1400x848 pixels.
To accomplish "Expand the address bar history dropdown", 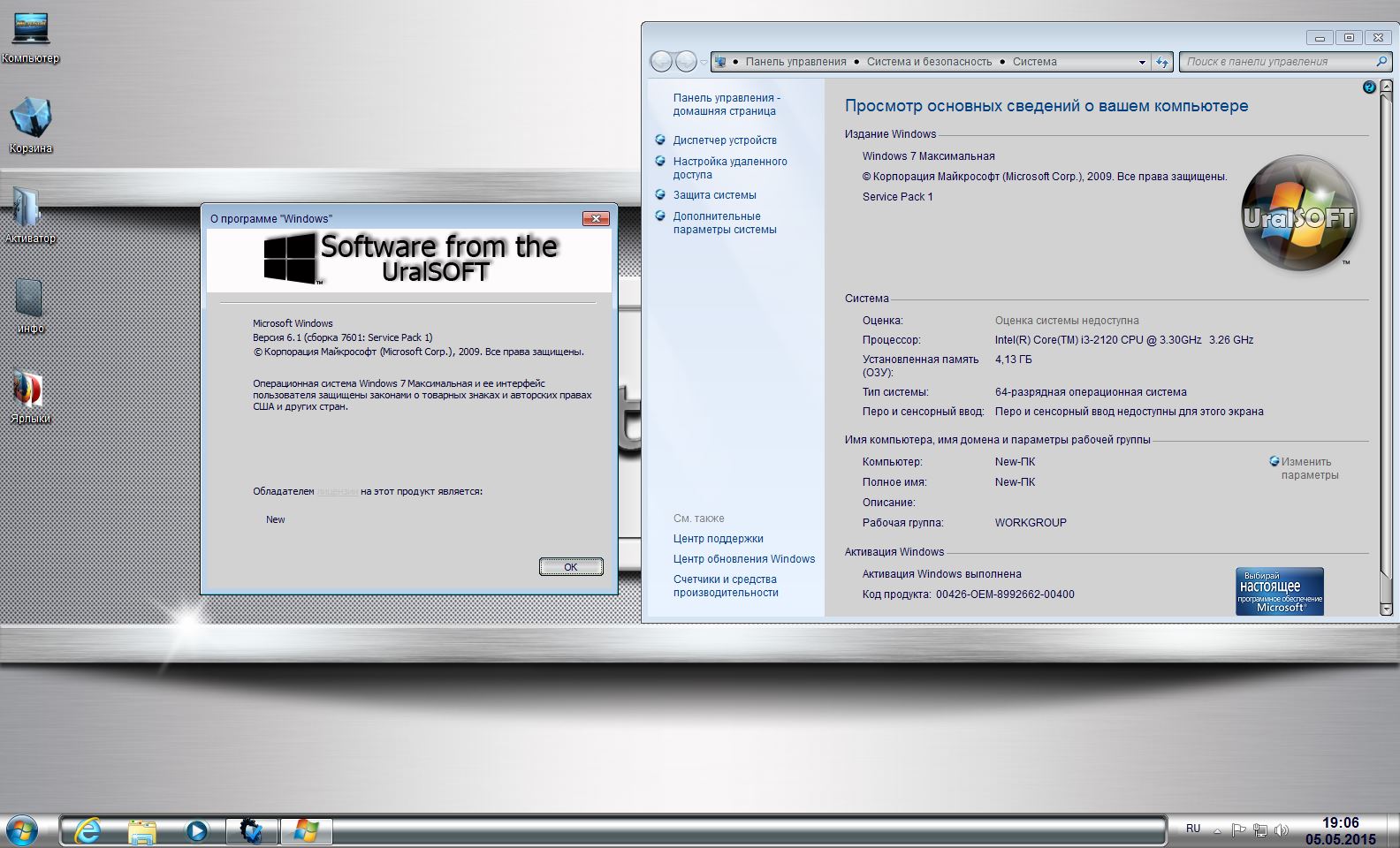I will 1142,62.
